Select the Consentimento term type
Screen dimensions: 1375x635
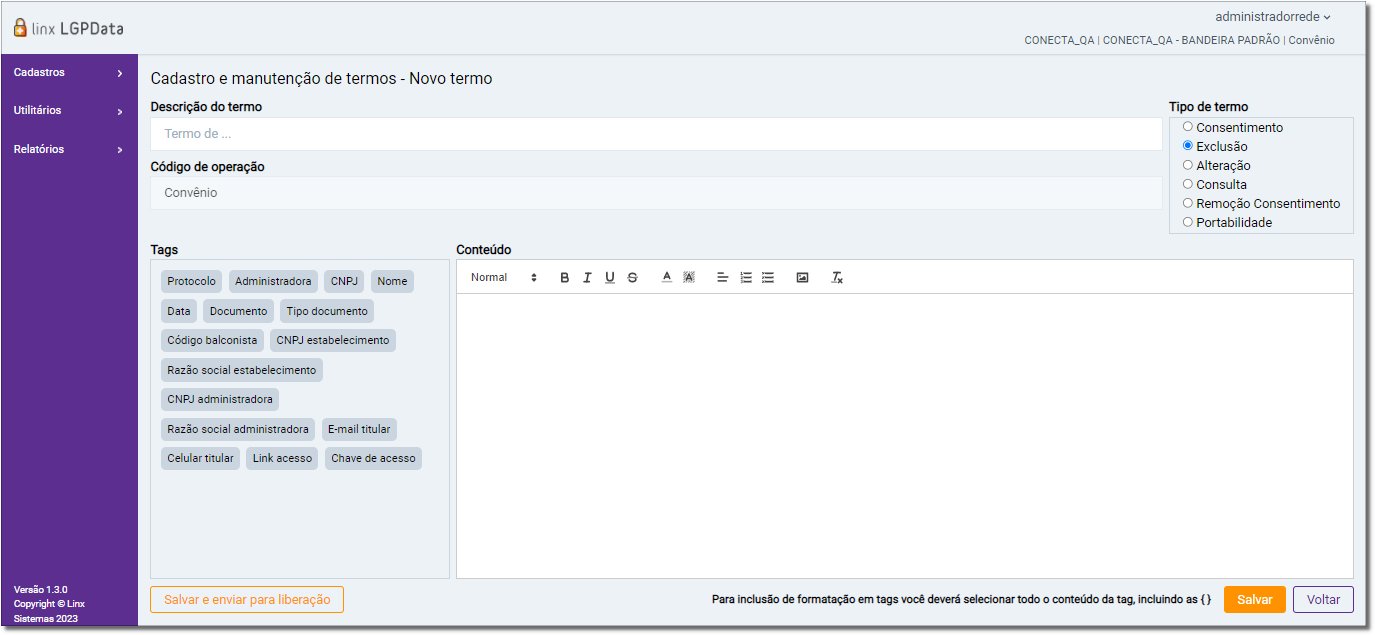point(1188,127)
